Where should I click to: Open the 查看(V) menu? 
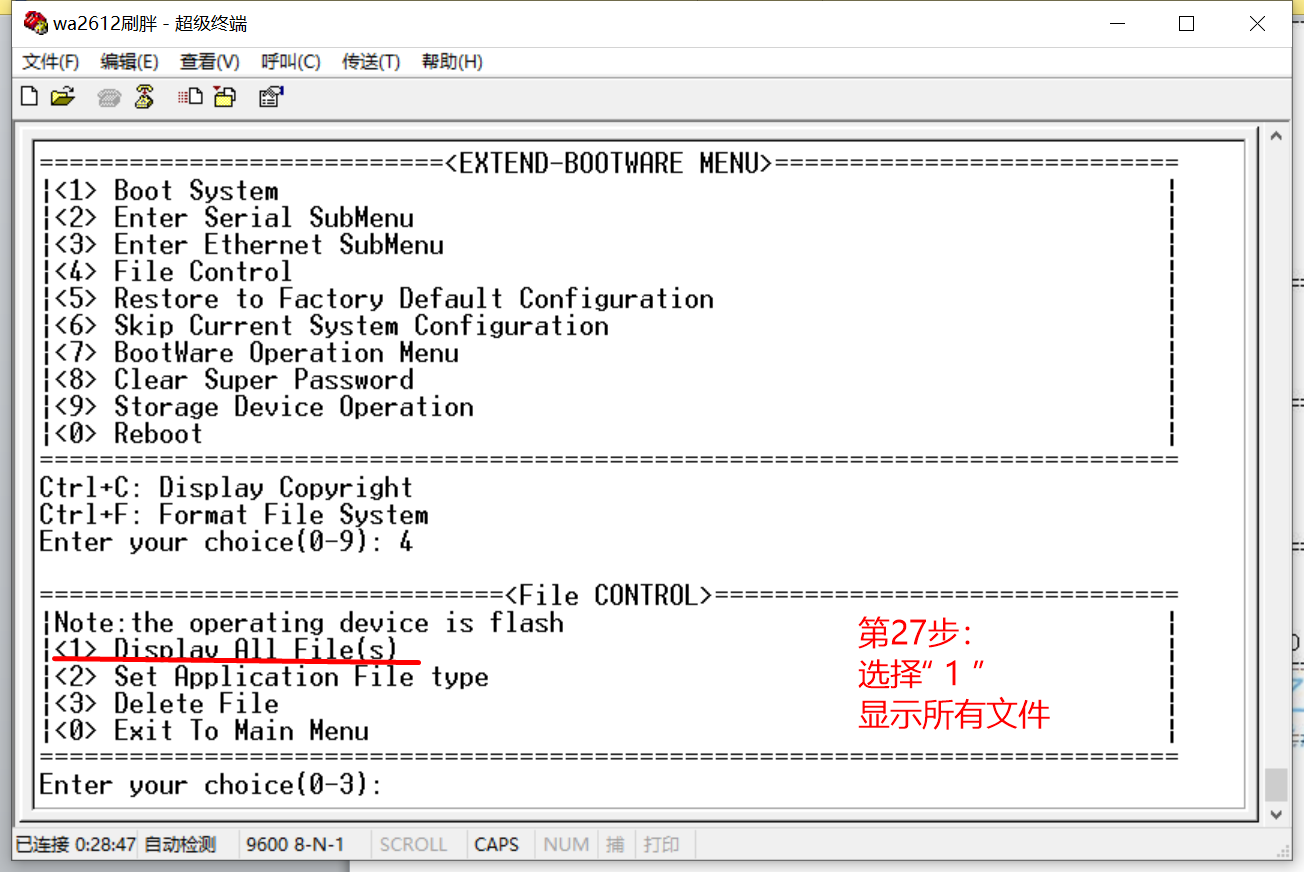210,62
